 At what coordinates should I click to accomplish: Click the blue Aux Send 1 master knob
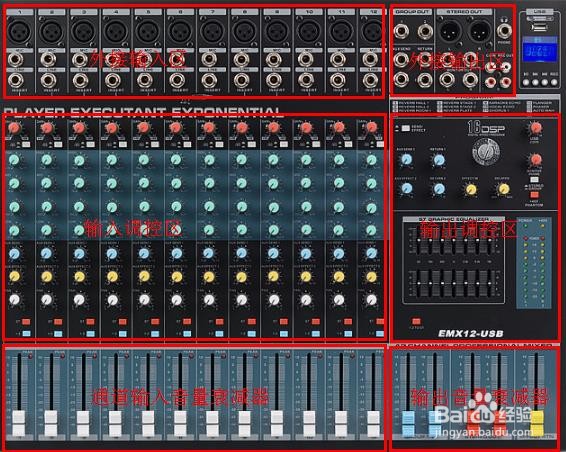pyautogui.click(x=406, y=159)
